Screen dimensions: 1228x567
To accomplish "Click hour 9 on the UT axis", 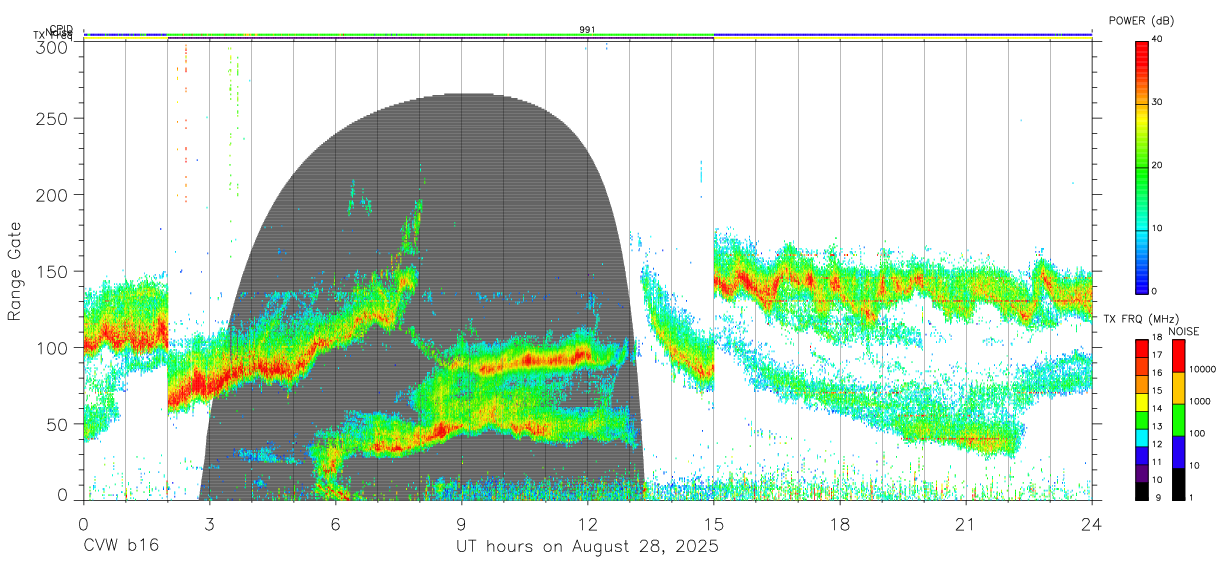I will pos(461,524).
